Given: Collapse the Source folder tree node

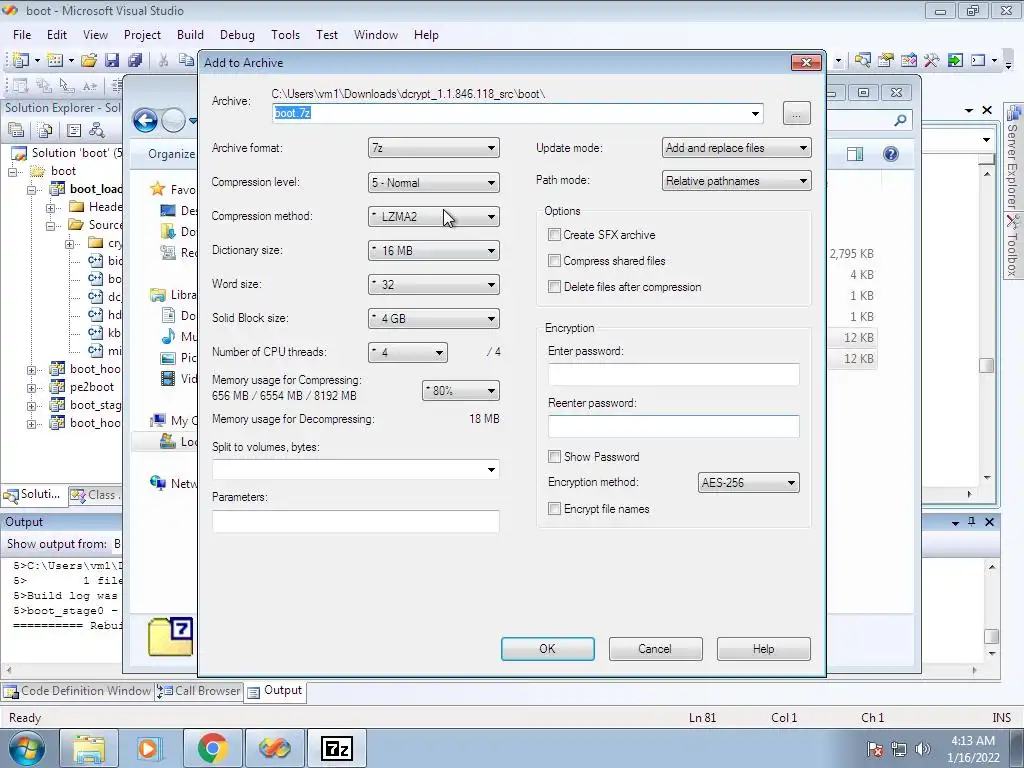Looking at the screenshot, I should pos(50,226).
